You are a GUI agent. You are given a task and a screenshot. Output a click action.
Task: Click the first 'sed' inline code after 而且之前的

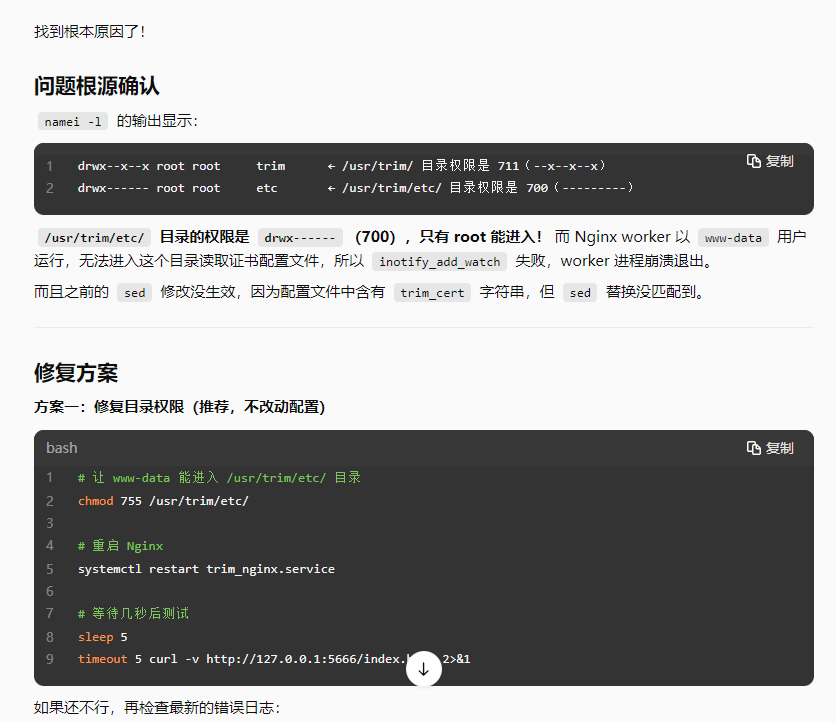click(x=134, y=293)
